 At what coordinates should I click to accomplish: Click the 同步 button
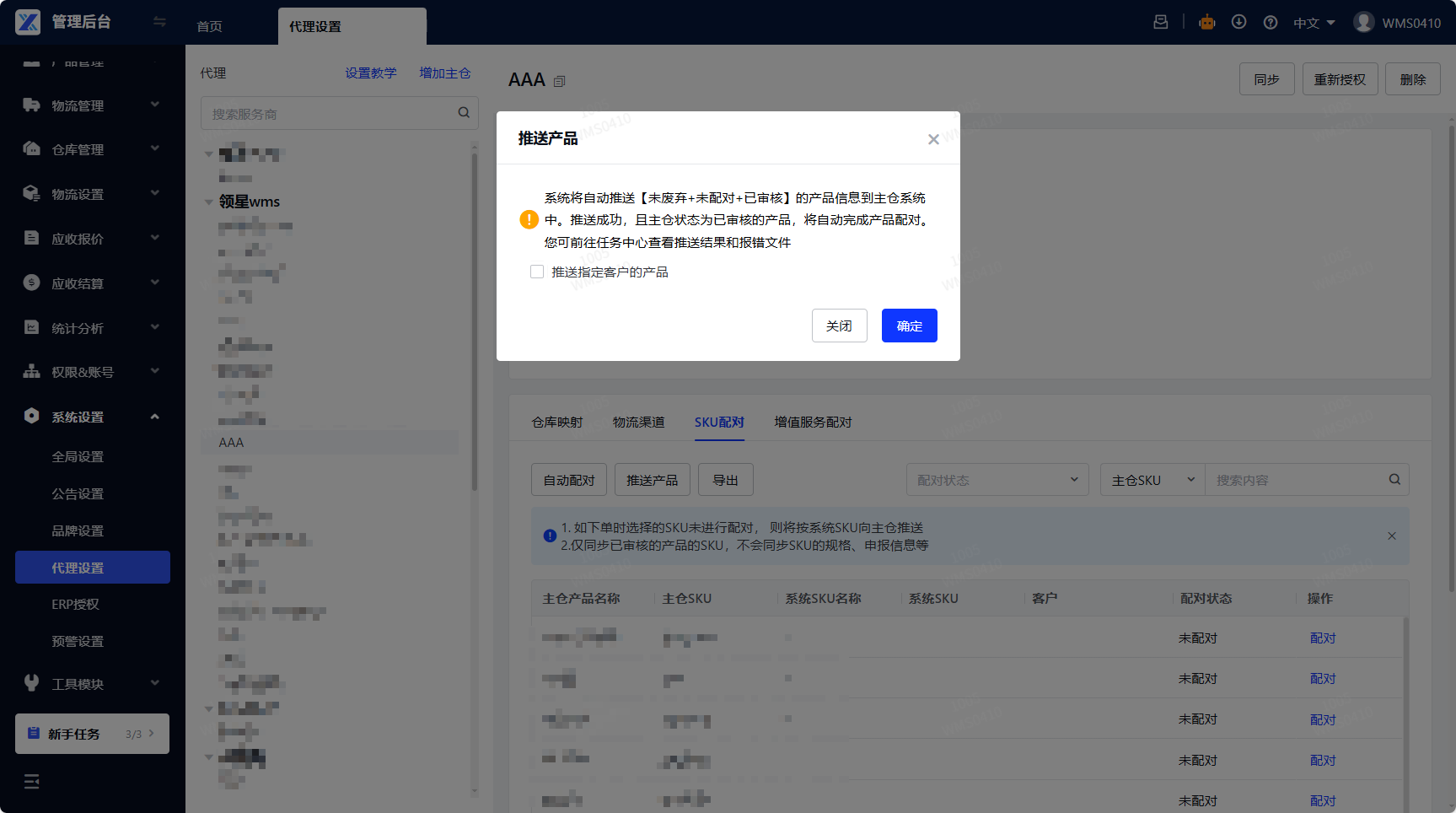coord(1267,79)
